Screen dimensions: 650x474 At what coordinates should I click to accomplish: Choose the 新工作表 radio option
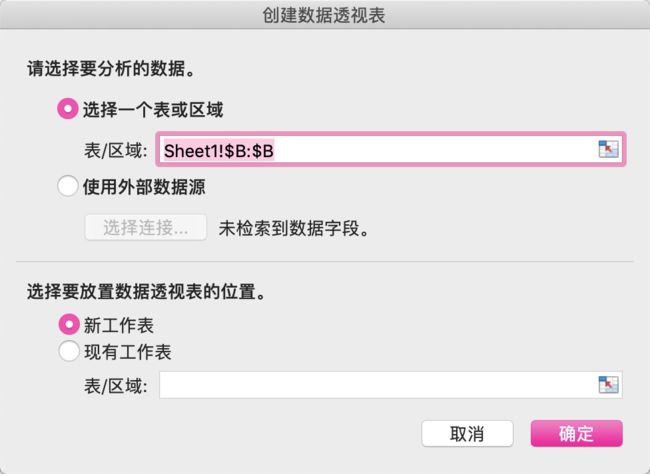click(x=68, y=324)
